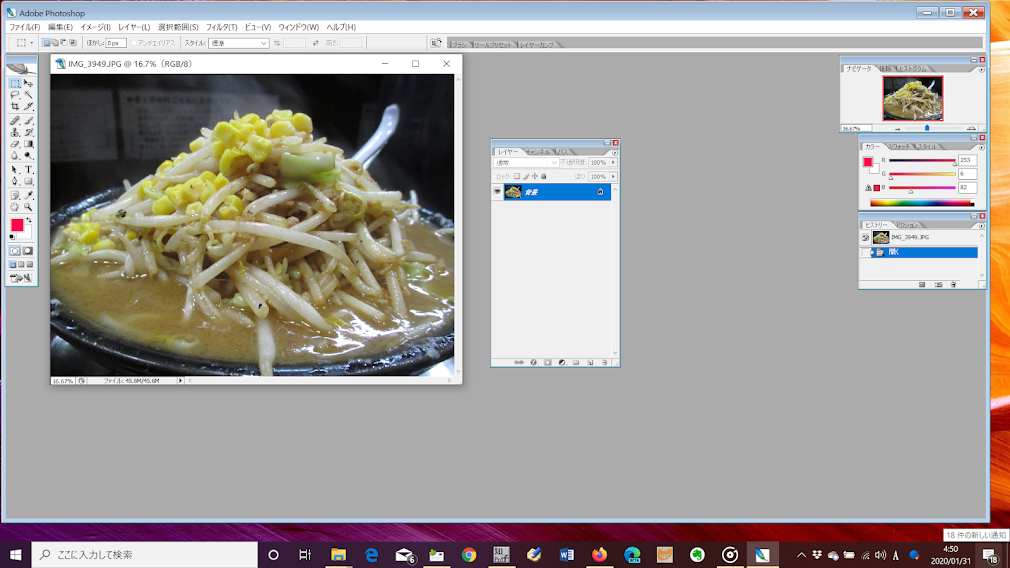The width and height of the screenshot is (1010, 568).
Task: Toggle Quick Mask mode in toolbox
Action: [28, 251]
